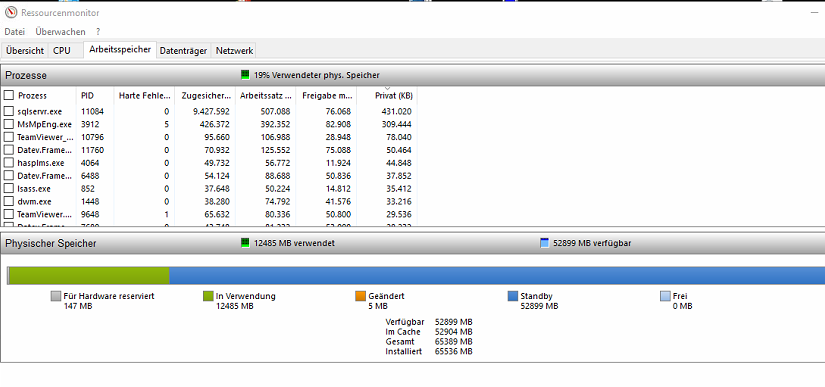Open the Netzwerk tab
The image size is (825, 387).
(x=235, y=50)
